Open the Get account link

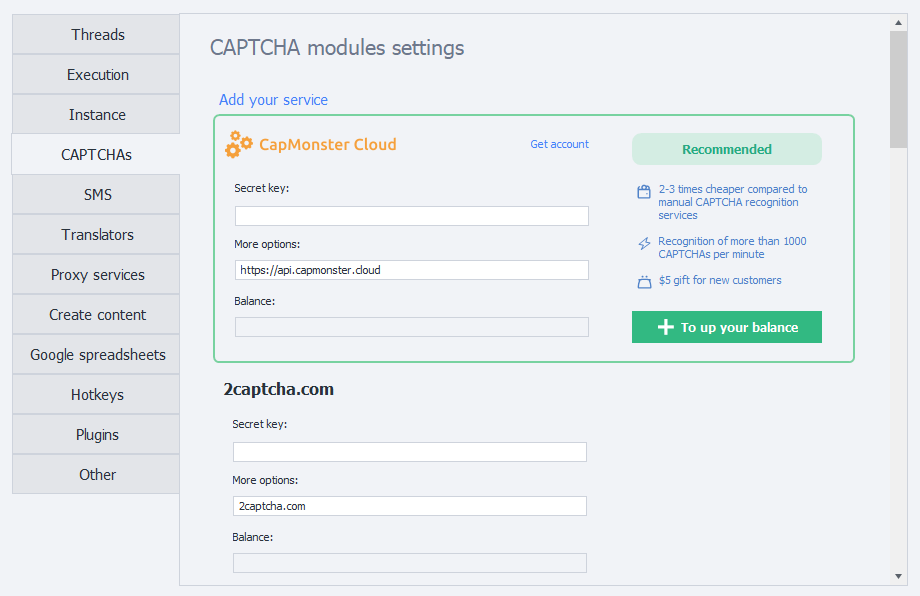pyautogui.click(x=559, y=144)
